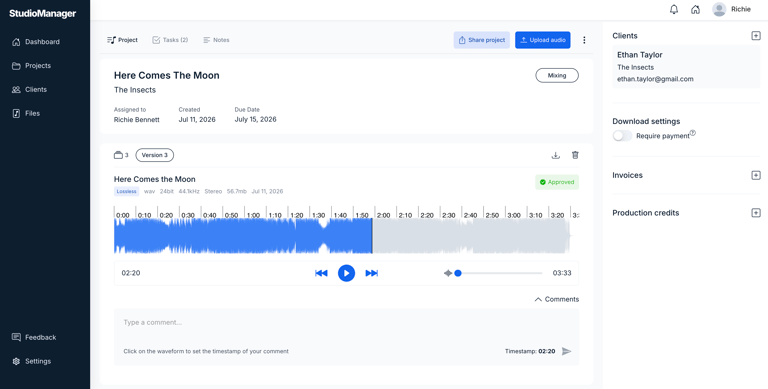Click the Here Comes The Moon project title
The height and width of the screenshot is (389, 768).
click(x=167, y=75)
